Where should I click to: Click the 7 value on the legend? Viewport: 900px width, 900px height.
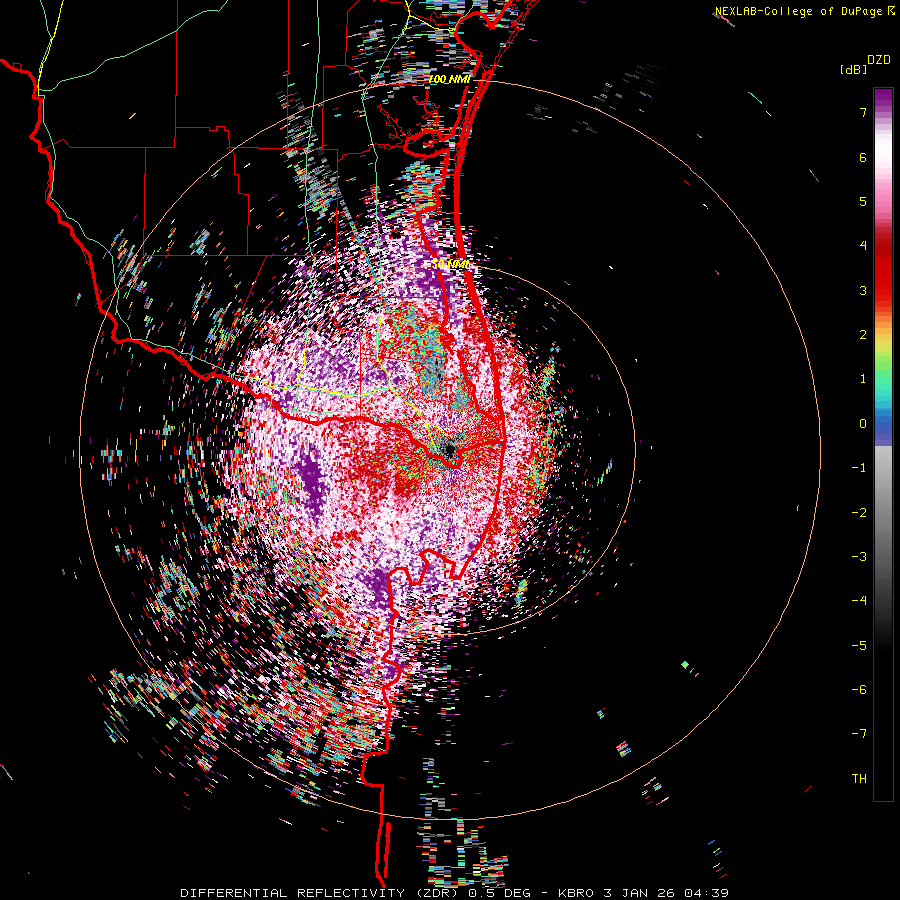(863, 112)
